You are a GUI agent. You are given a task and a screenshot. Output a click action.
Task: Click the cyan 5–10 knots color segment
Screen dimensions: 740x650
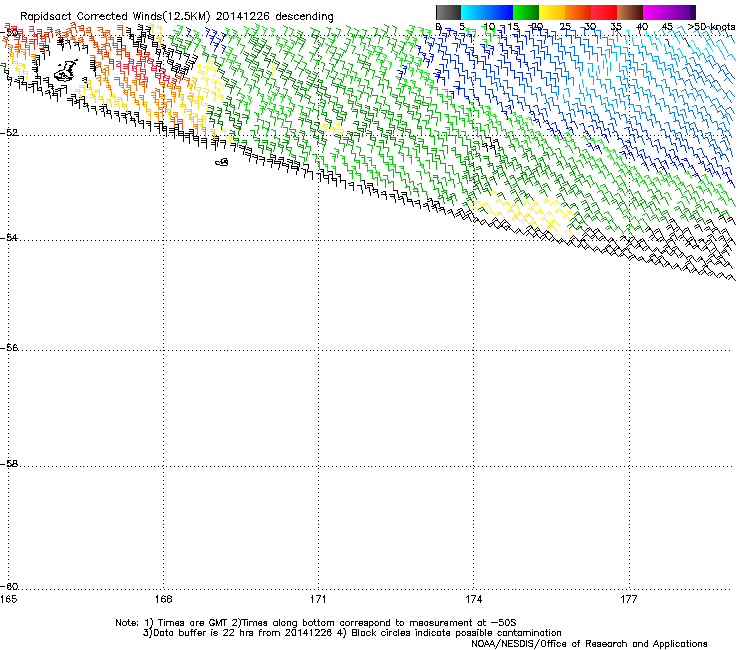[x=474, y=12]
